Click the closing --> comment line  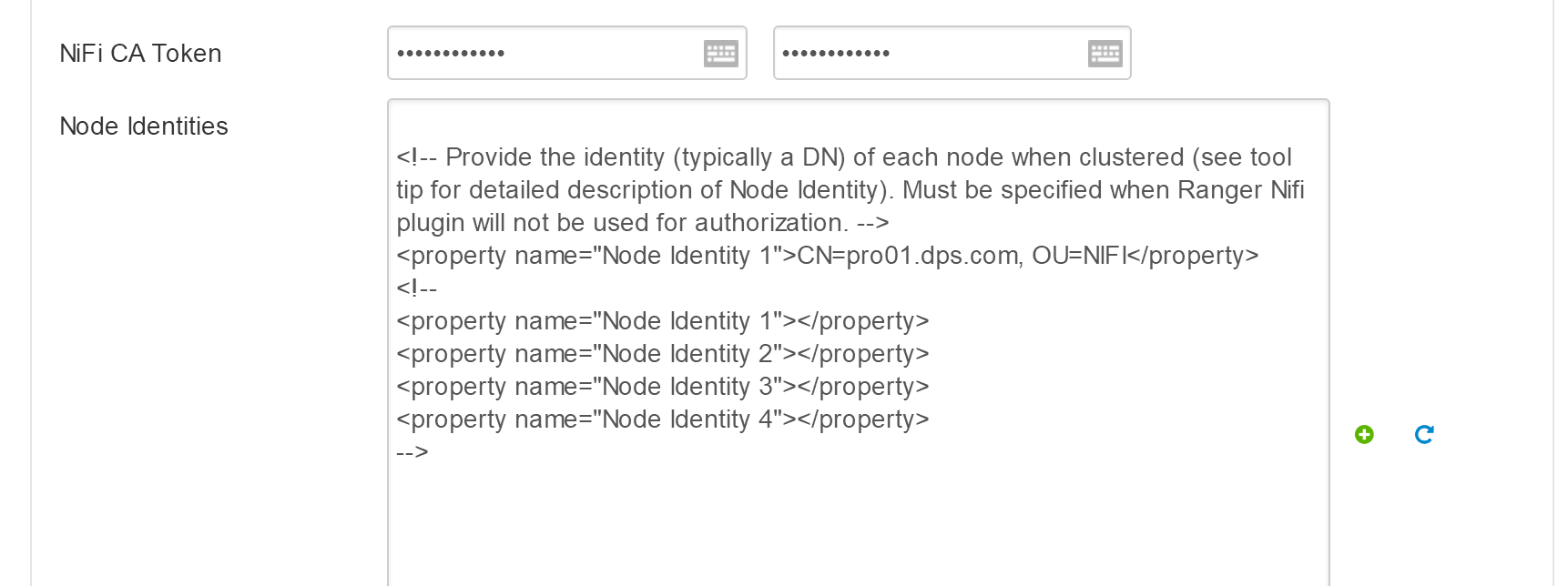[x=412, y=452]
